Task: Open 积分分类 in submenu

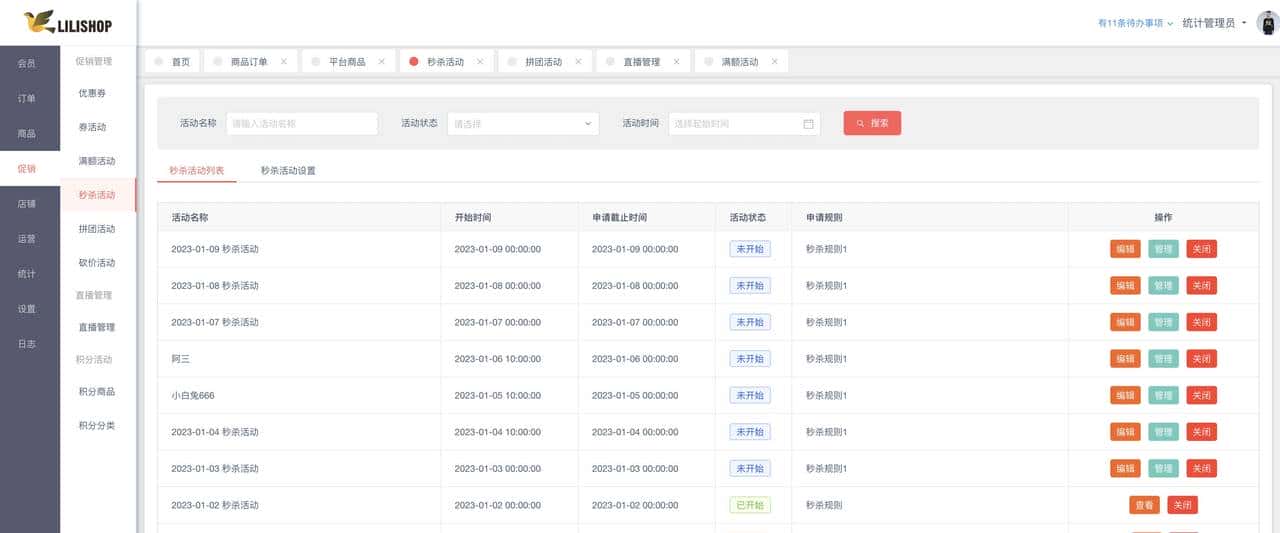Action: pos(98,425)
